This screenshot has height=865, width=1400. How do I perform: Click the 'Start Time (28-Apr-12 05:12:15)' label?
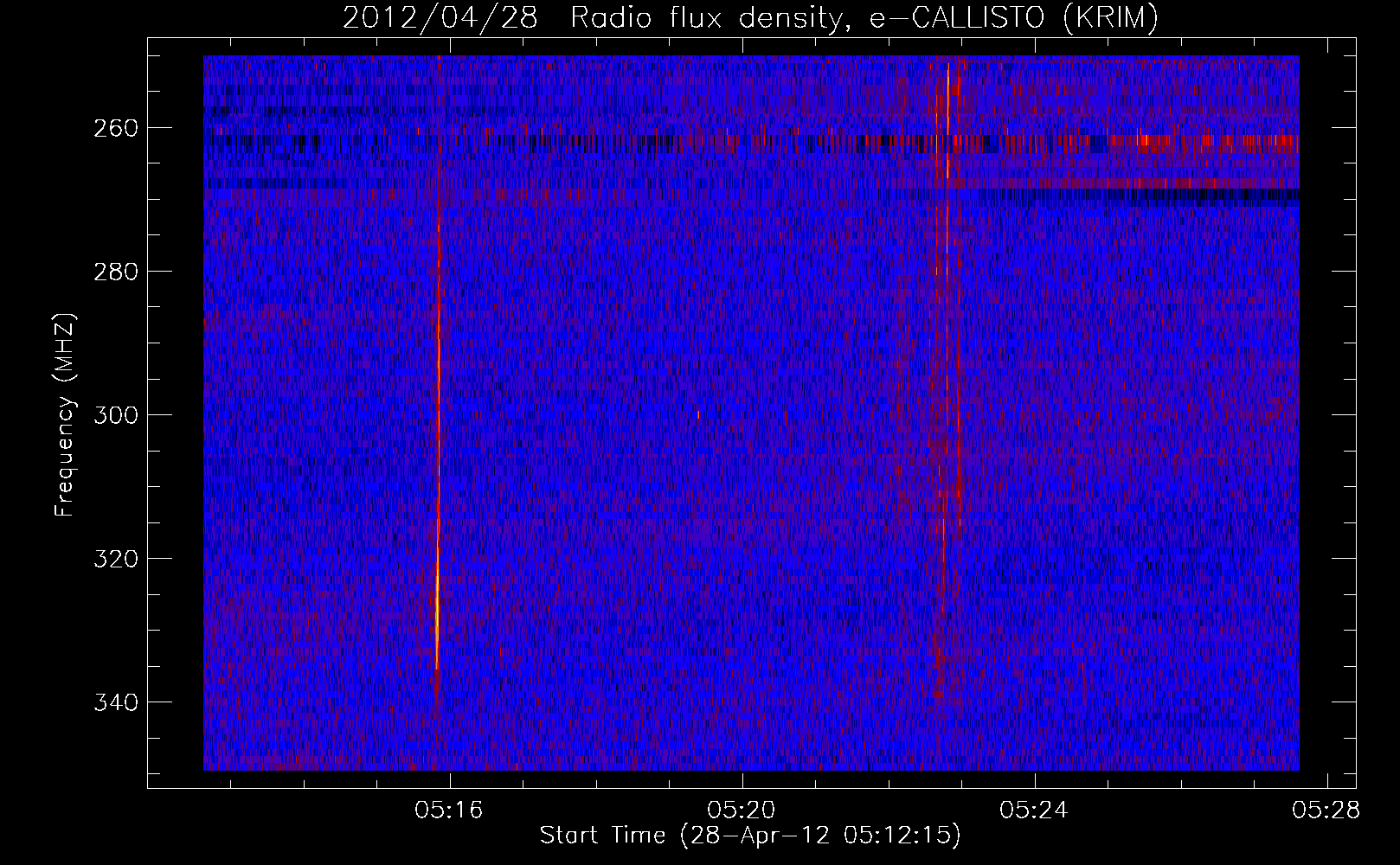[750, 836]
